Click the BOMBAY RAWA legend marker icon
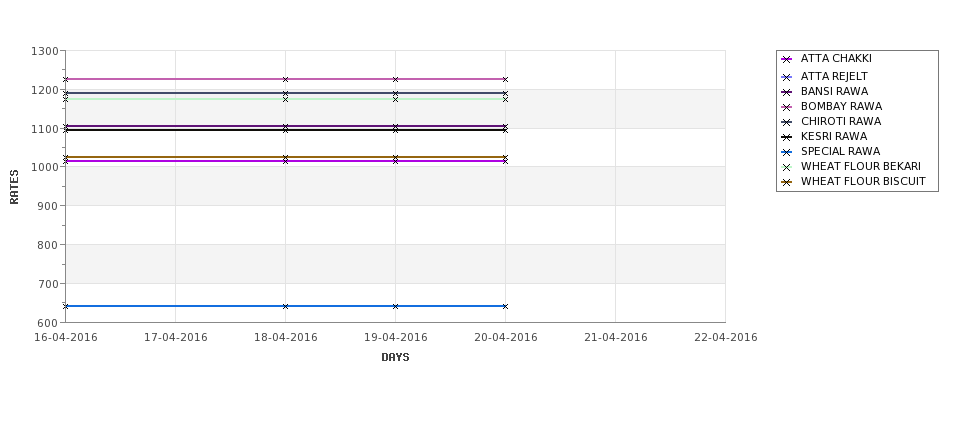This screenshot has width=975, height=429. pos(787,108)
